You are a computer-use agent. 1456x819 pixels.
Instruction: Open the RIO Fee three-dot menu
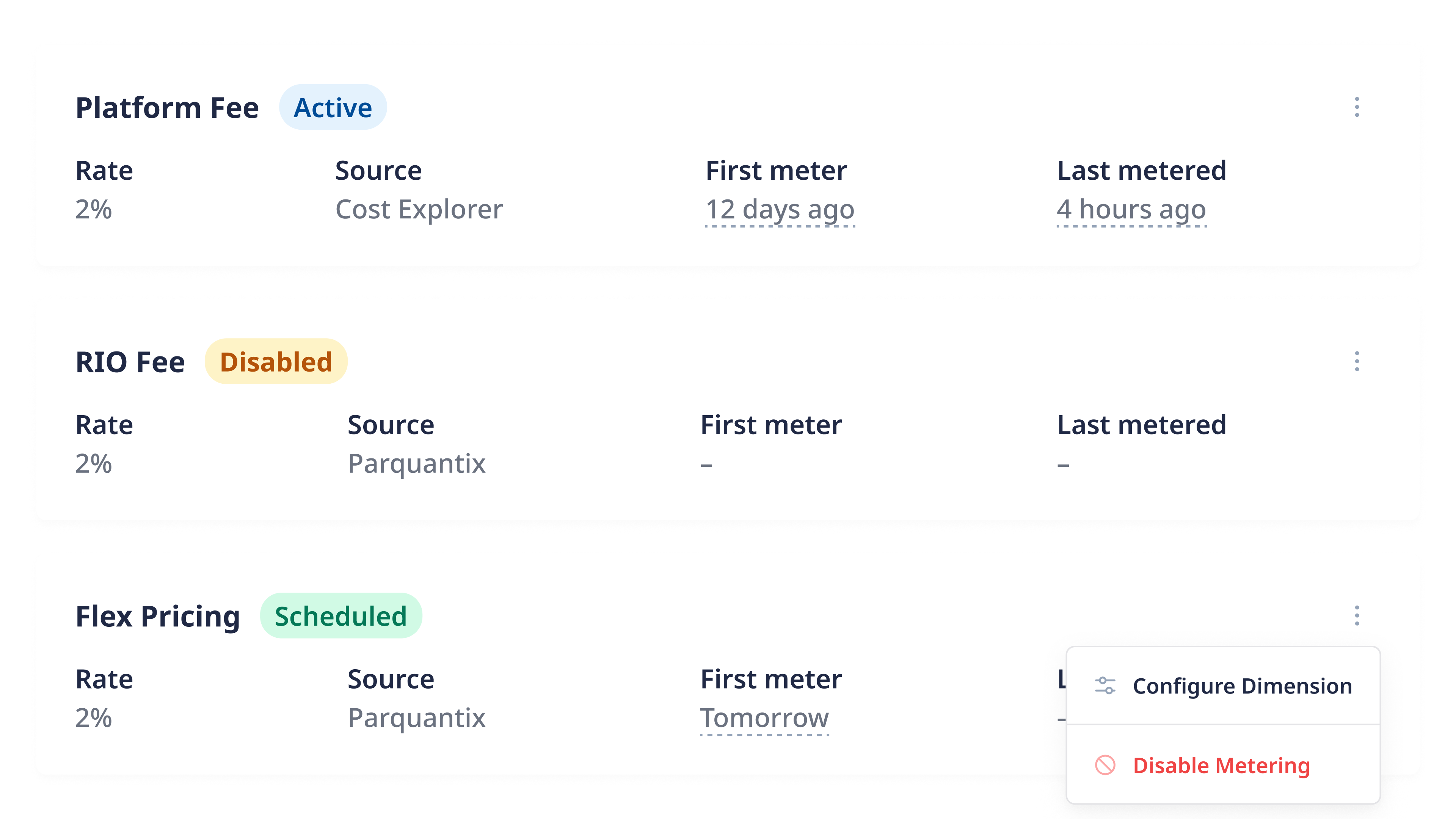pyautogui.click(x=1357, y=361)
